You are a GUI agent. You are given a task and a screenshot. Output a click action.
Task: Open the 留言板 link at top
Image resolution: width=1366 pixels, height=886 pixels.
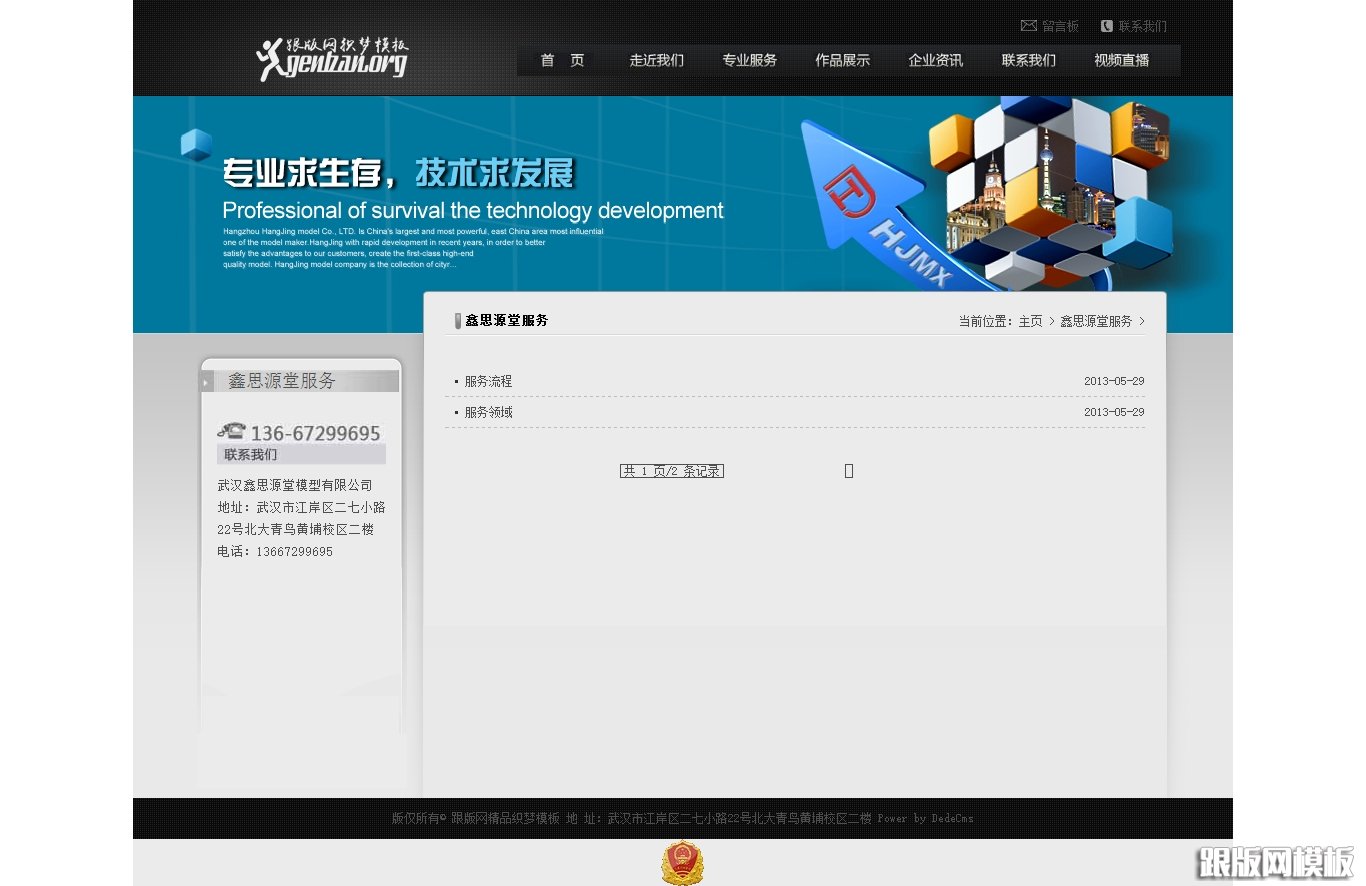pyautogui.click(x=1059, y=26)
